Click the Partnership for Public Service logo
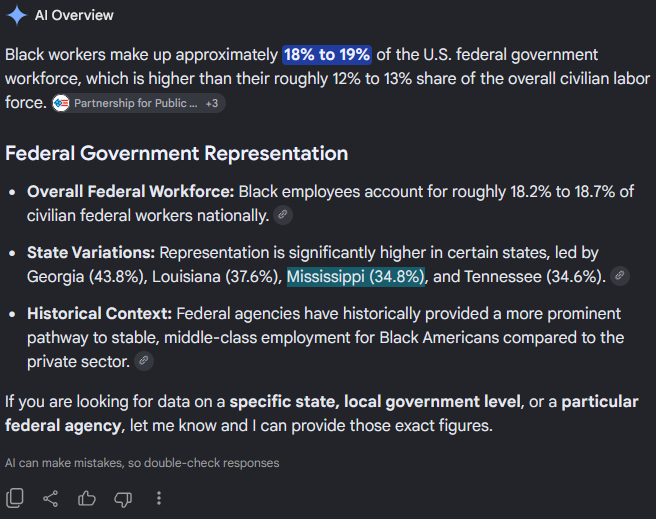The width and height of the screenshot is (656, 519). [61, 103]
